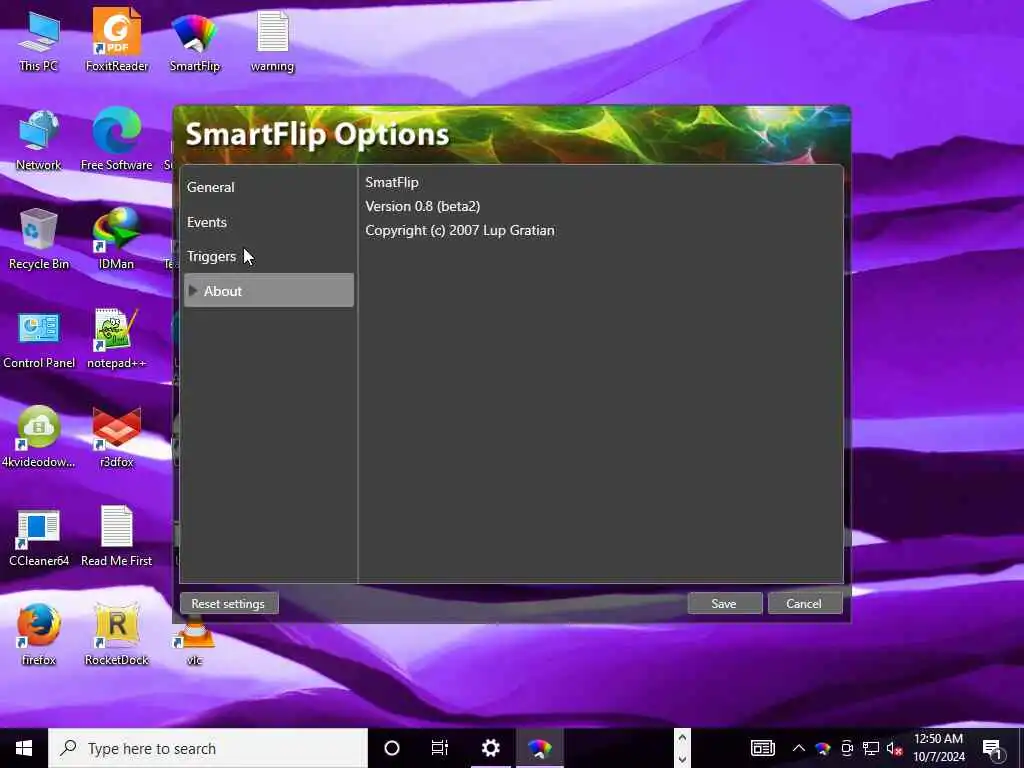Open News and interests on taskbar
The image size is (1024, 768).
coord(762,748)
